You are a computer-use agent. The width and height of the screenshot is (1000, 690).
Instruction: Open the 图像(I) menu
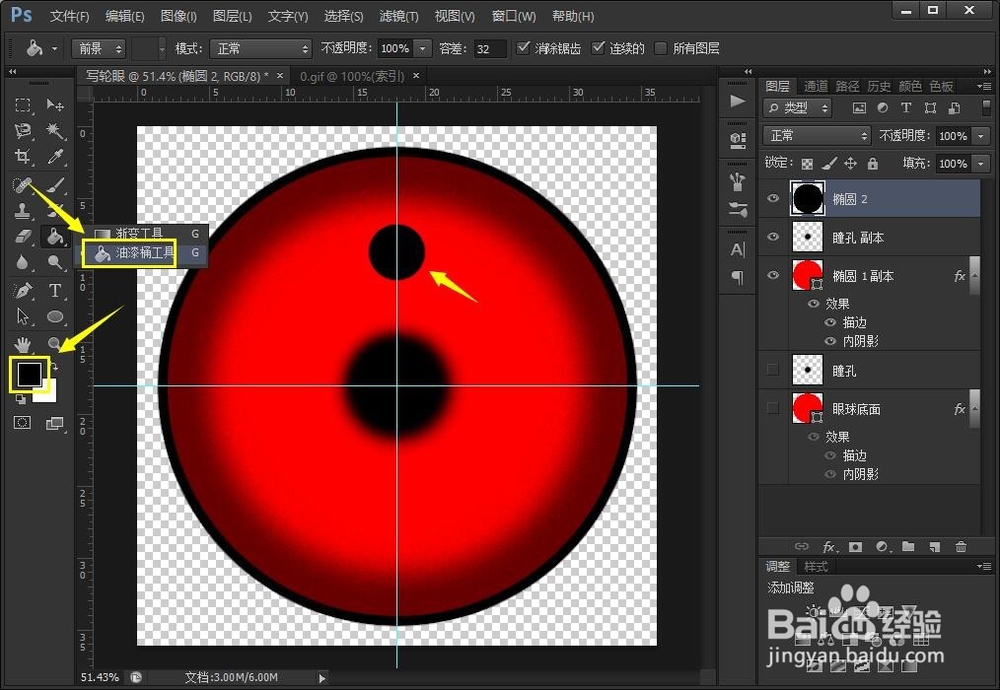pos(179,16)
